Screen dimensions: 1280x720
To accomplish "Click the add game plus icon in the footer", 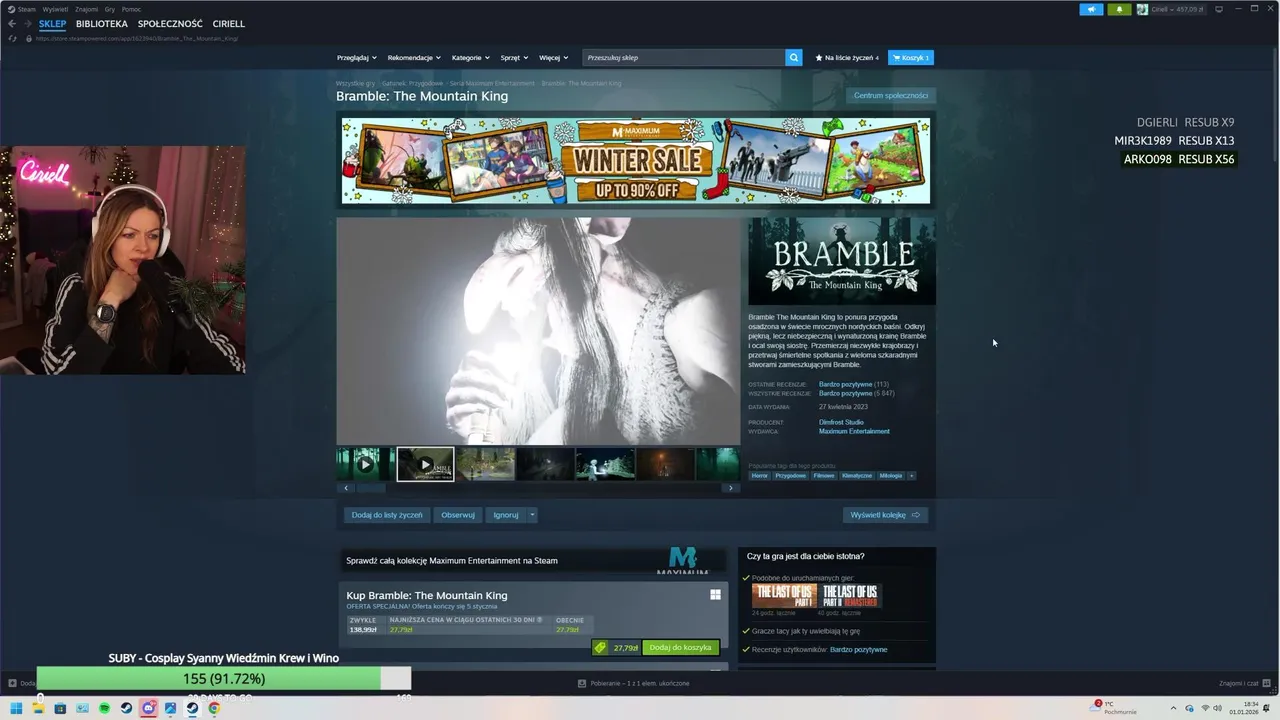I will click(12, 683).
